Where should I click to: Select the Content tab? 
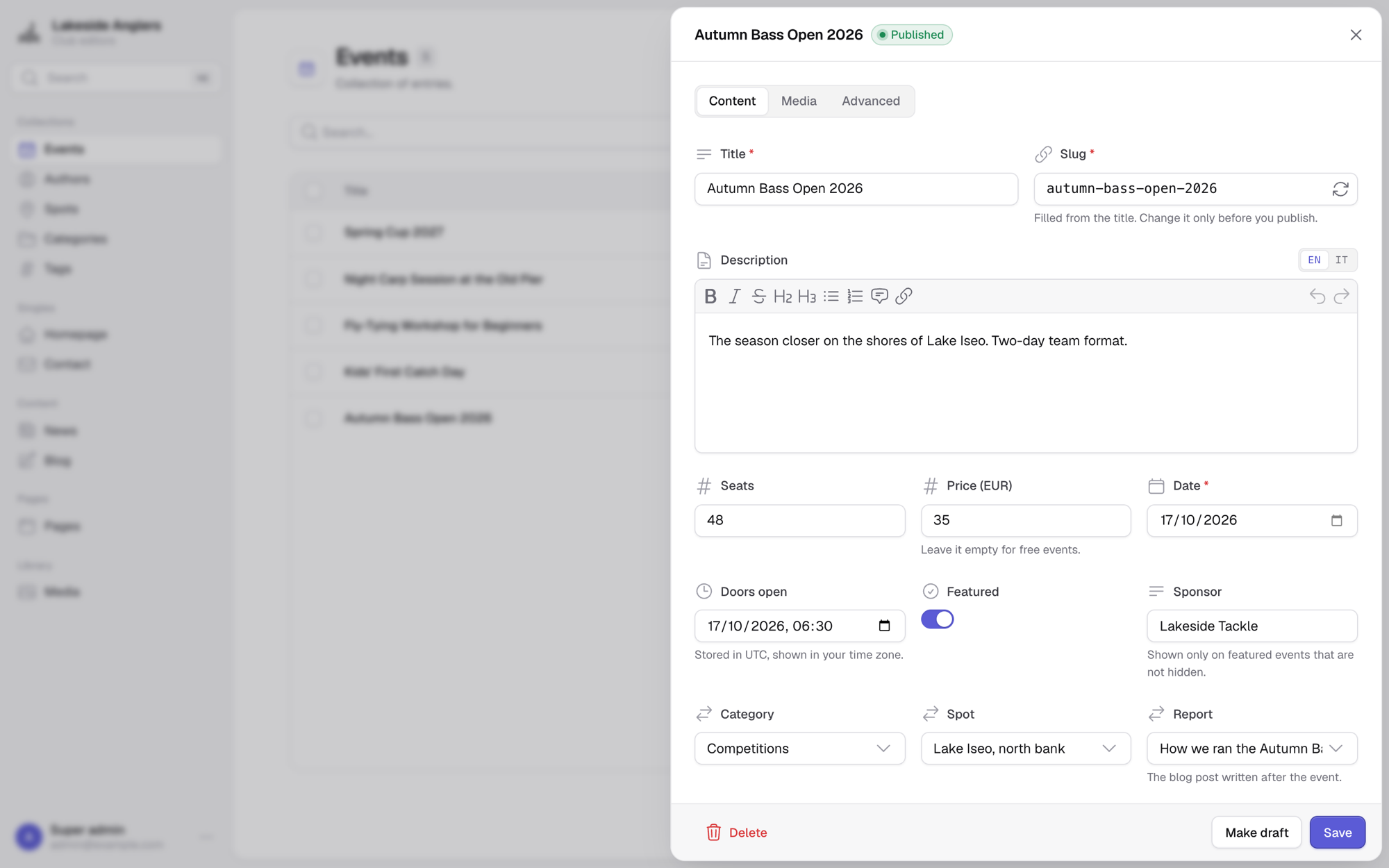tap(732, 101)
